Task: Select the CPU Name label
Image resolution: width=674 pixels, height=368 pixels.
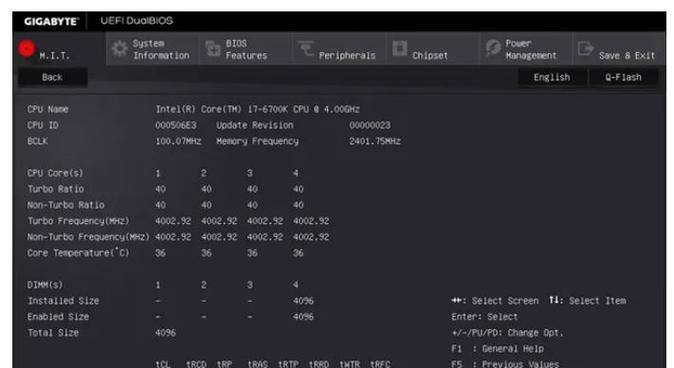Action: click(x=48, y=109)
